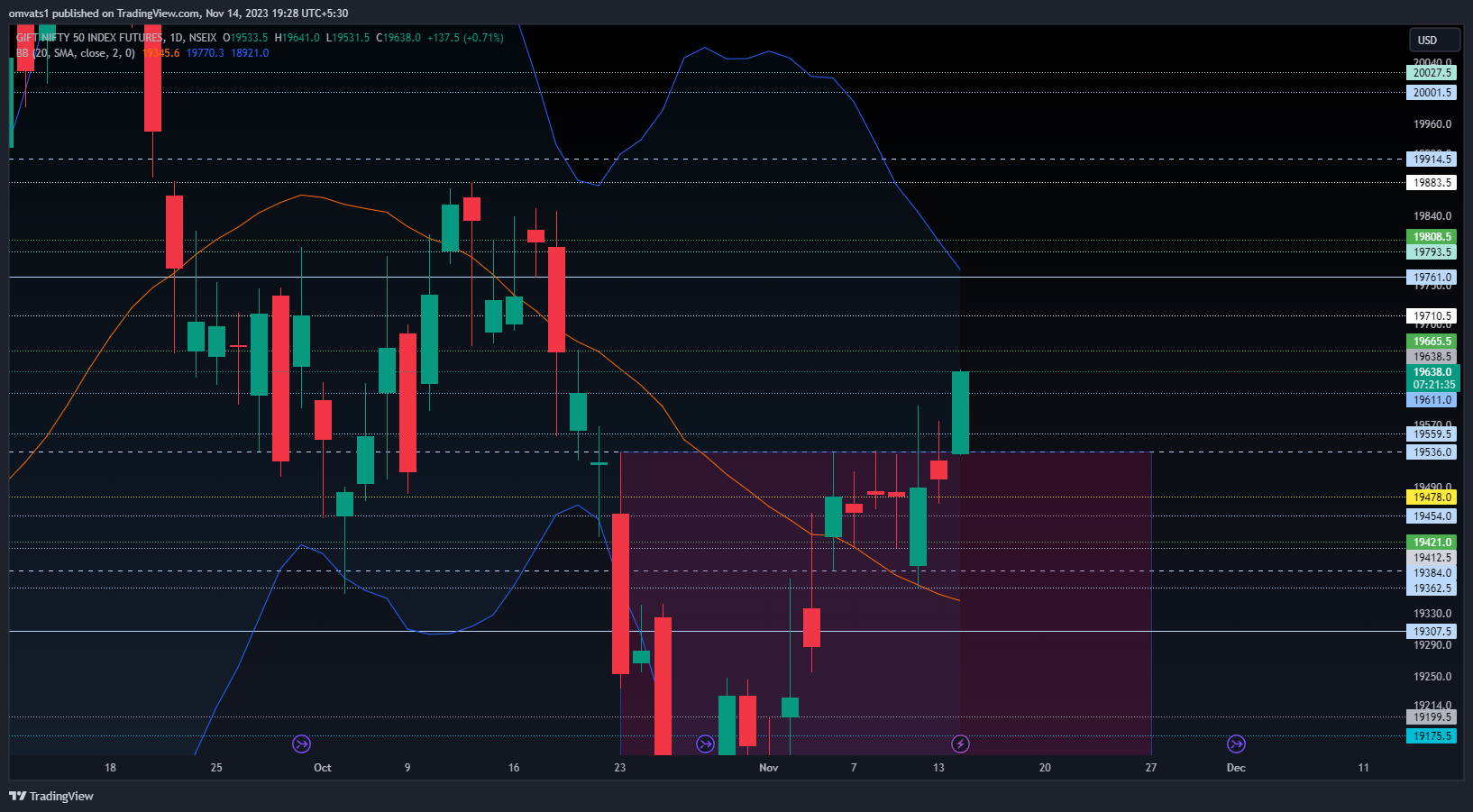Select the 19914.5 price label
The height and width of the screenshot is (812, 1473).
point(1432,160)
